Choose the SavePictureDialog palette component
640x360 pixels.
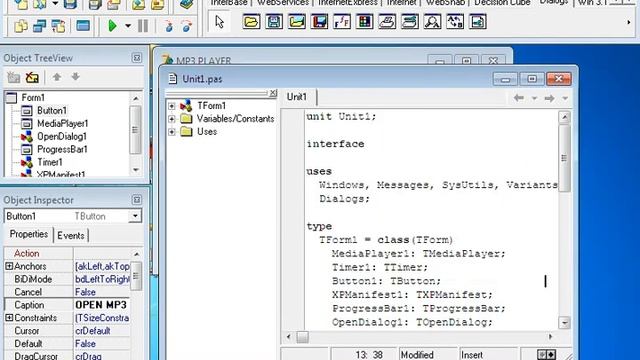click(x=319, y=22)
